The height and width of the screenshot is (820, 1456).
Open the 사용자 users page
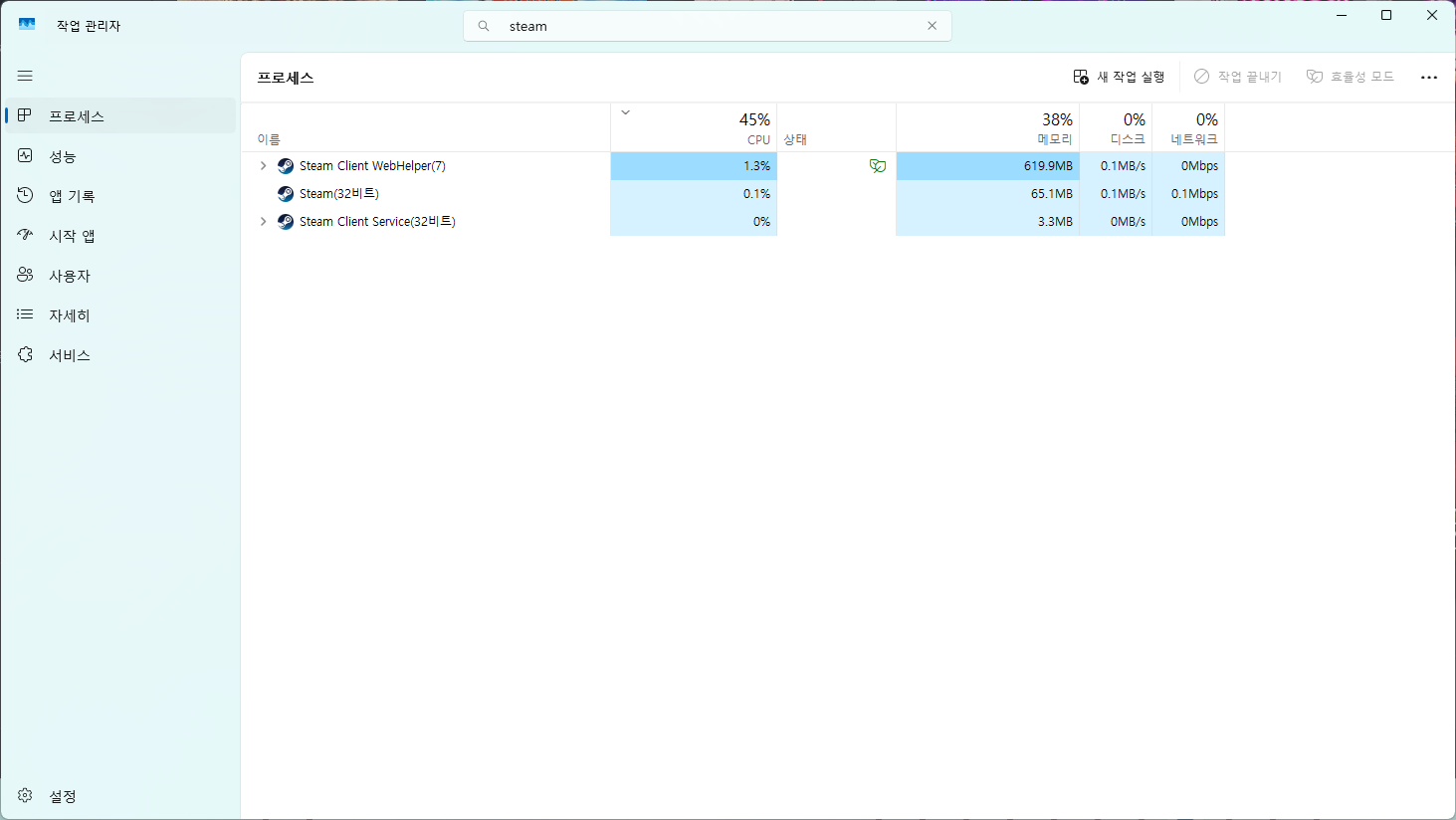[120, 275]
